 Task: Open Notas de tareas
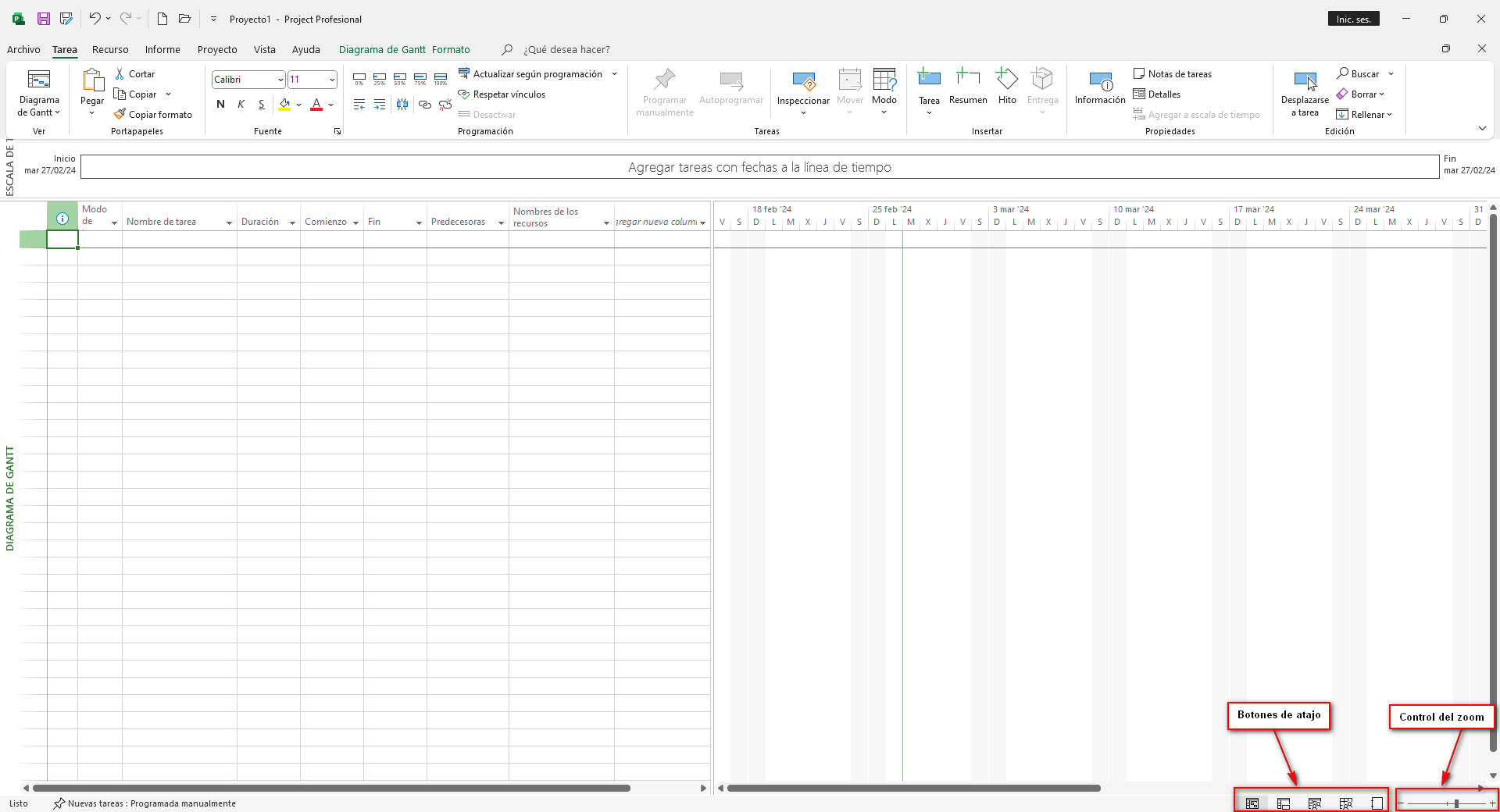point(1173,73)
